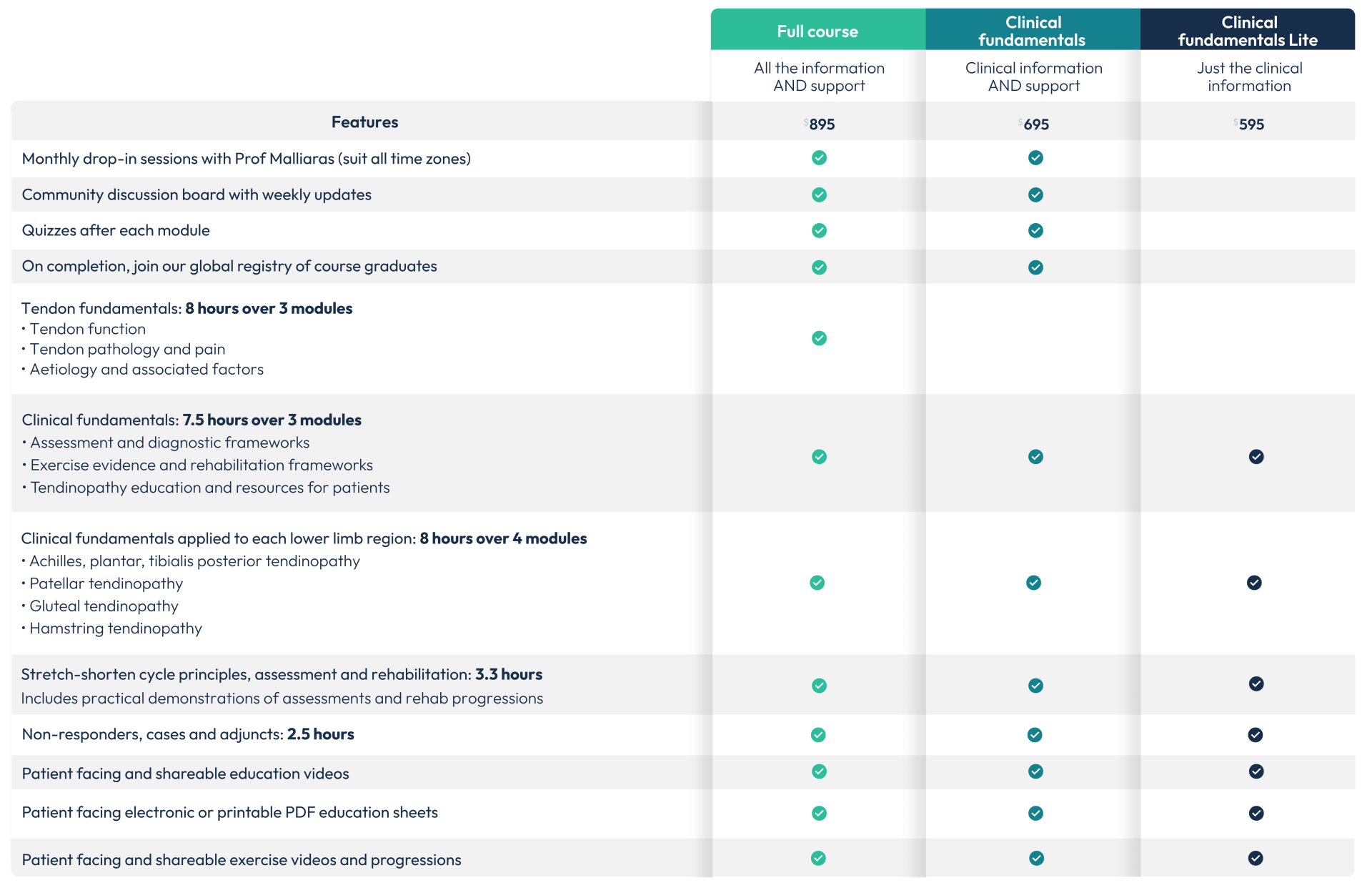This screenshot has height=883, width=1372.
Task: Click Lite checkmark for shareable education videos
Action: [x=1256, y=771]
